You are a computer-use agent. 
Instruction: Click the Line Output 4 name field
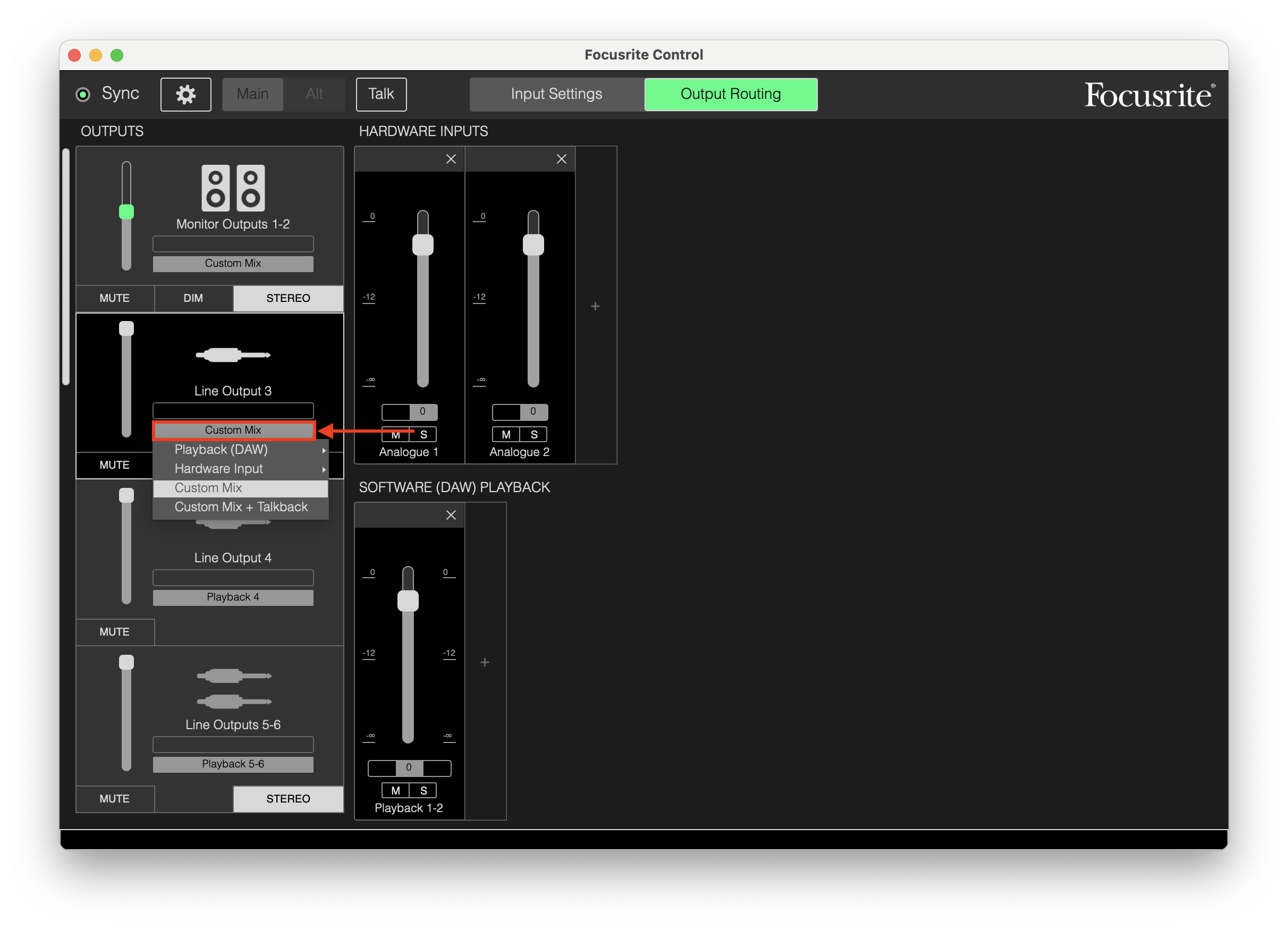point(233,578)
